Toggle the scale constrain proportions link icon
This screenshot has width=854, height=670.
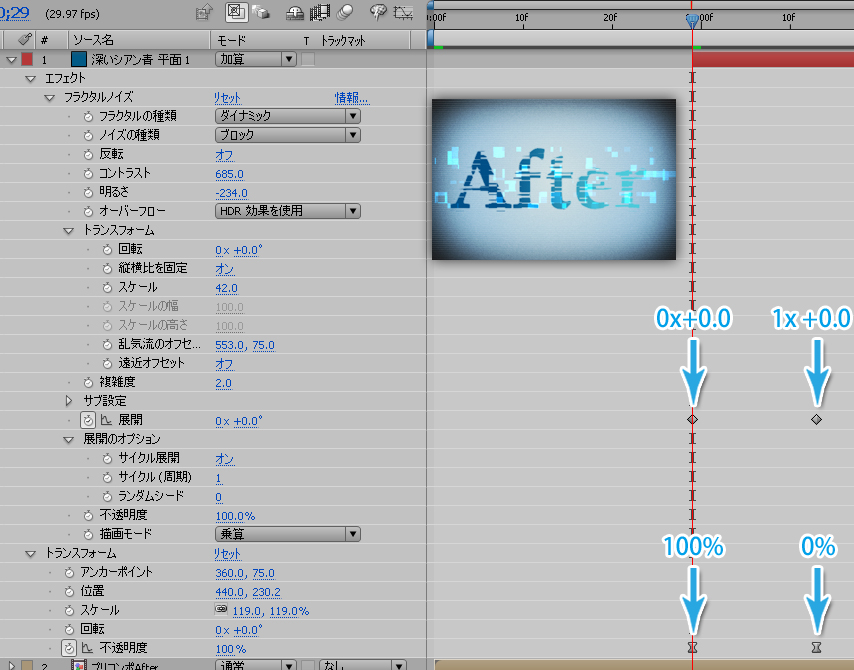click(x=221, y=610)
